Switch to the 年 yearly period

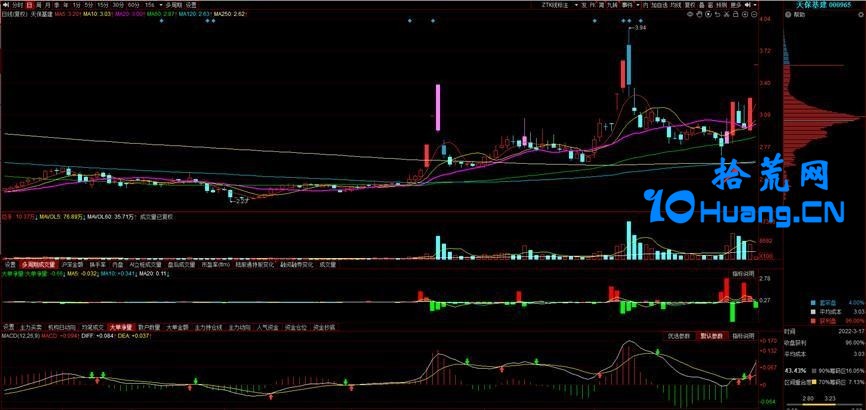pos(66,5)
